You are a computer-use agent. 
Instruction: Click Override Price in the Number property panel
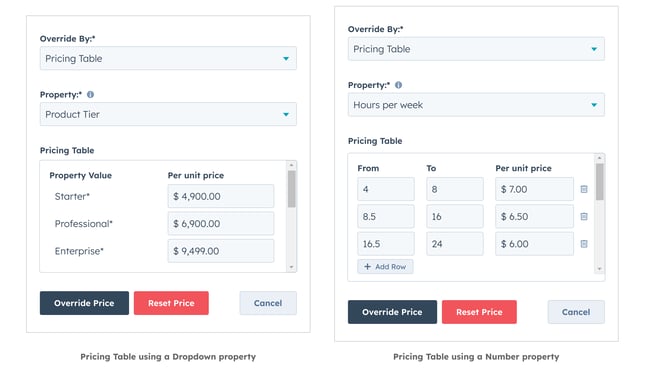392,312
